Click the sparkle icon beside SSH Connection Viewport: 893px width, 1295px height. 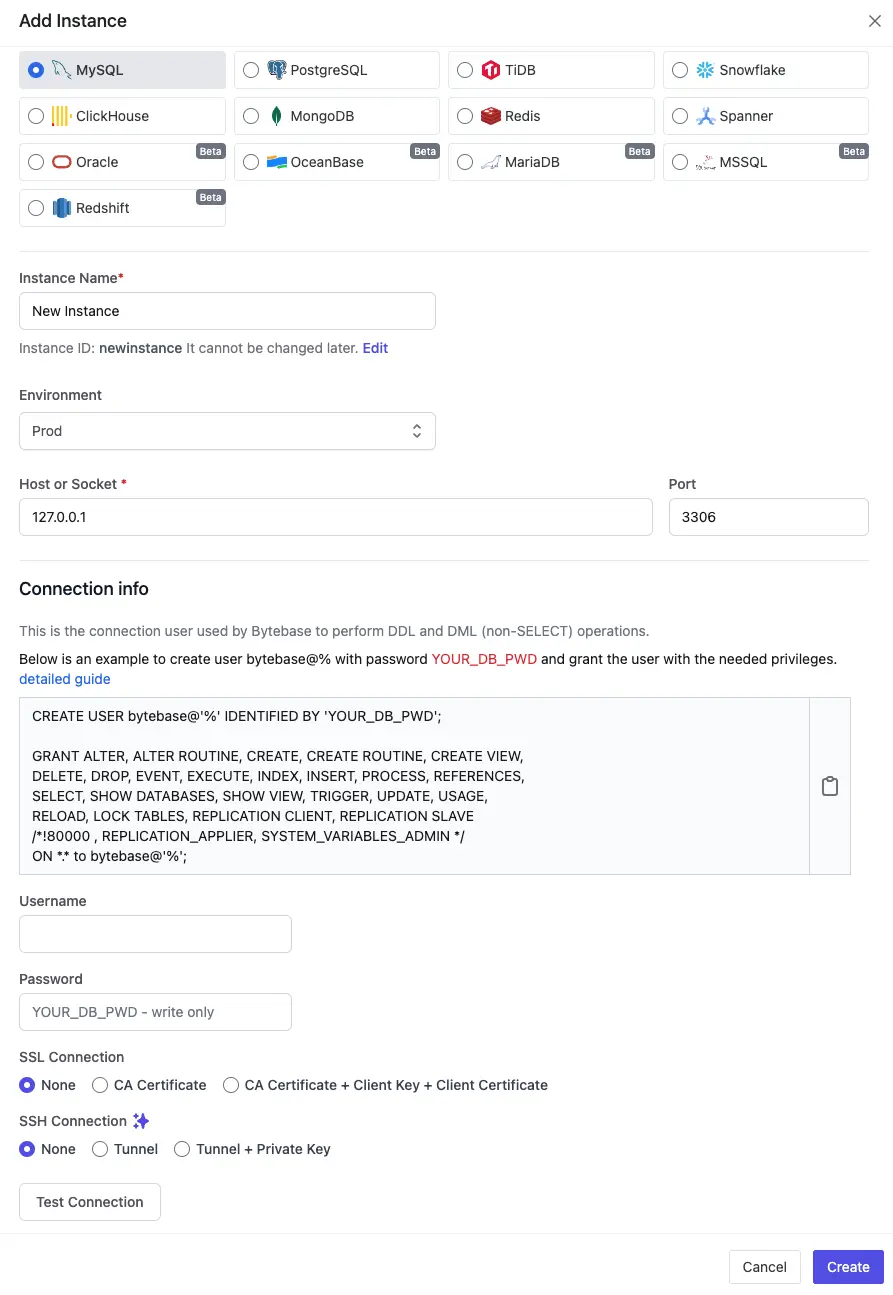pos(141,1121)
